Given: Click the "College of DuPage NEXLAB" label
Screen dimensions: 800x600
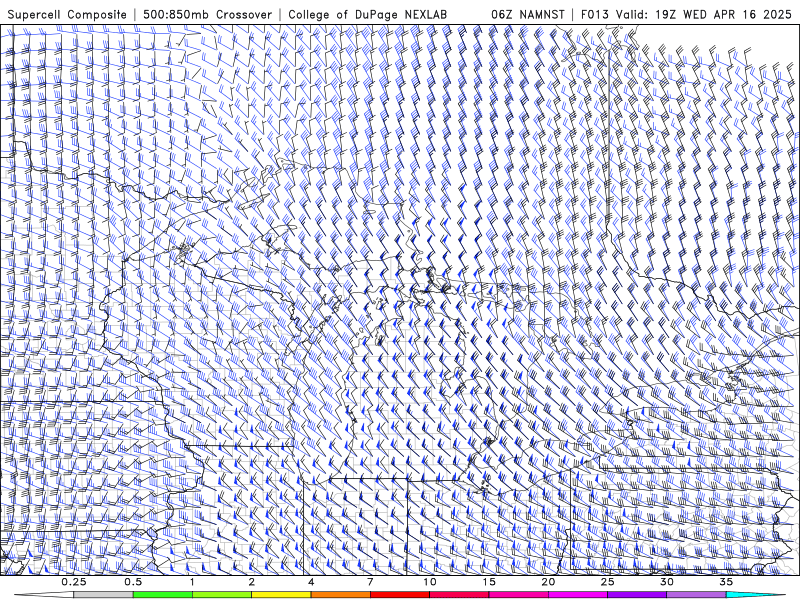Looking at the screenshot, I should (x=367, y=14).
